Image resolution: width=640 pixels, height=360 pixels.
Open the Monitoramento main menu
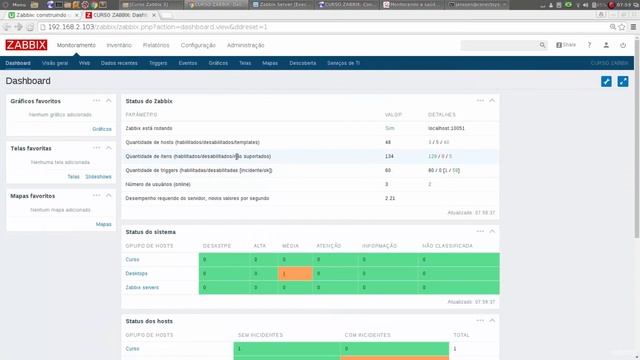pos(76,45)
